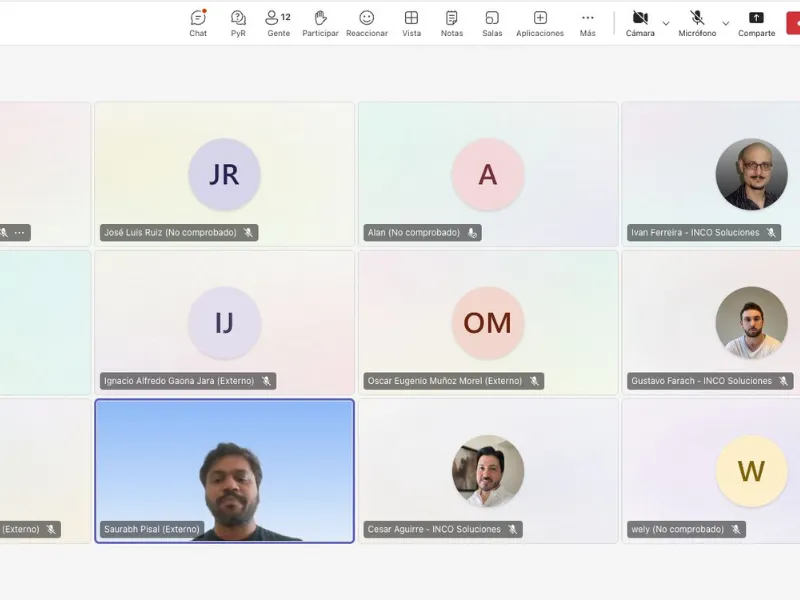The image size is (800, 600).
Task: Toggle the Micrófono mute state
Action: [x=697, y=23]
